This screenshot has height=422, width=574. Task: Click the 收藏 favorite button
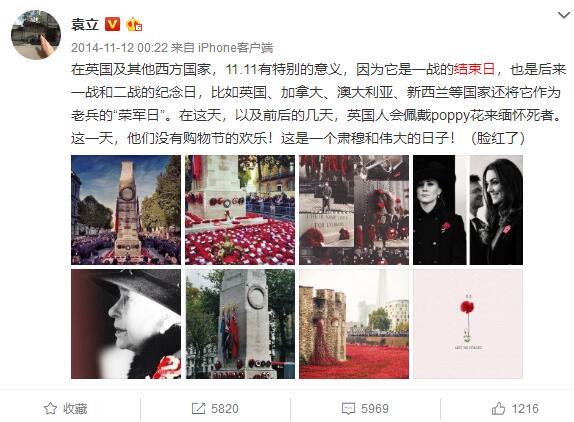(x=66, y=408)
